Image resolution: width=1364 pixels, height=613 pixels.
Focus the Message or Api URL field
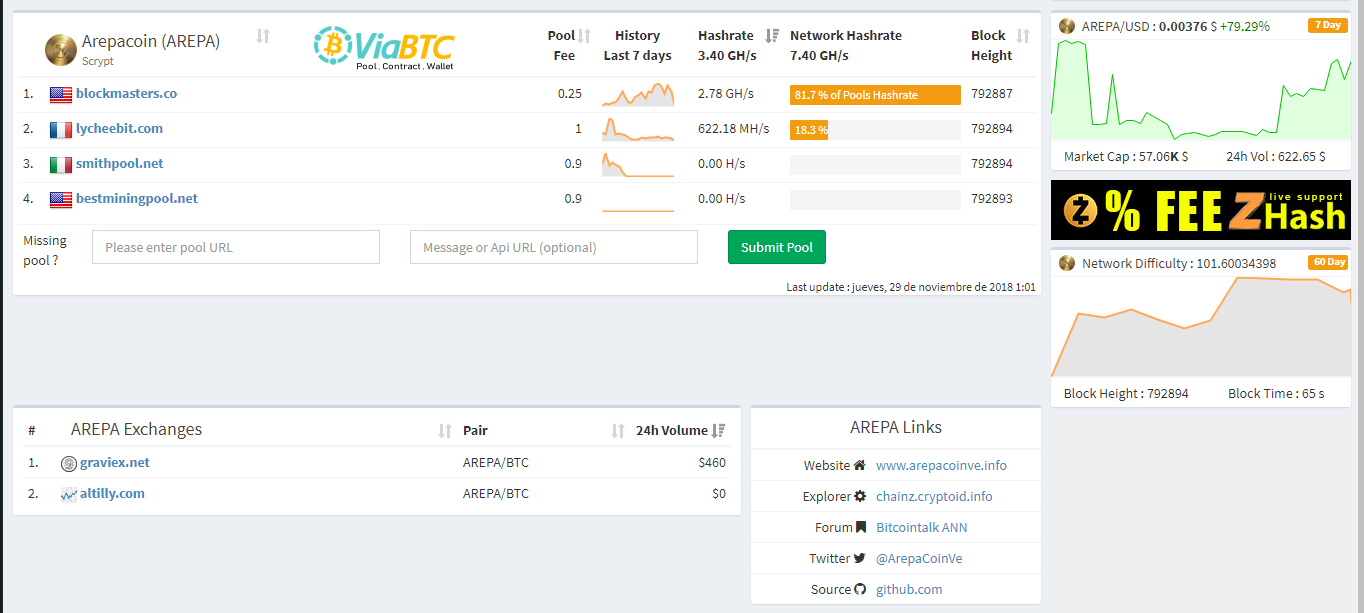(x=554, y=247)
